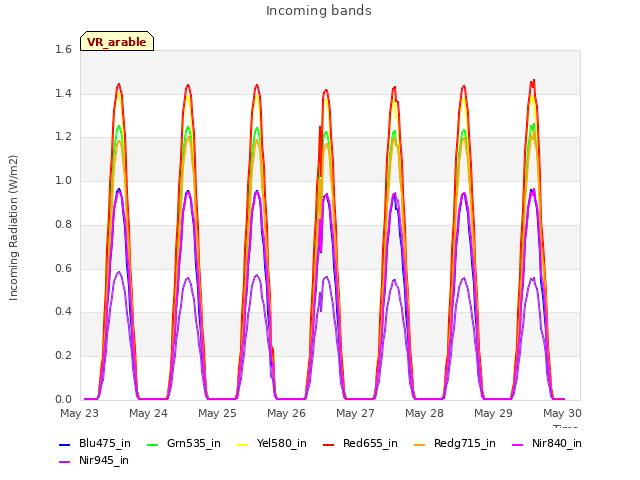Click the red Red655_in color marker
The image size is (640, 480).
[x=329, y=444]
